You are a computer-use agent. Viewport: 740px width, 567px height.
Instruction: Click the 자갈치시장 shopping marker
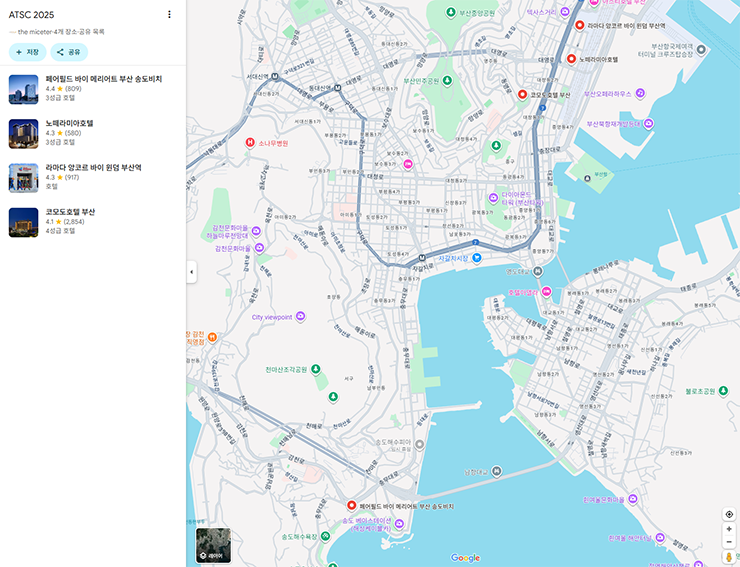click(477, 258)
